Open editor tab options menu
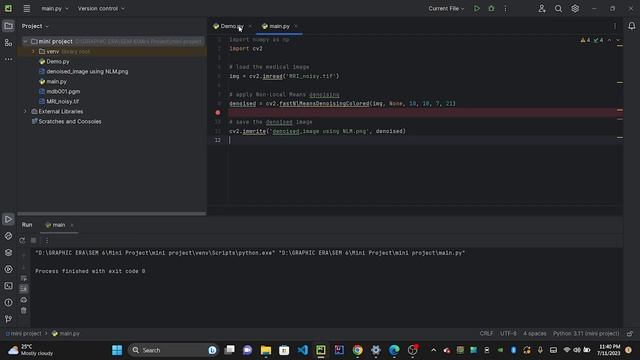 point(615,26)
